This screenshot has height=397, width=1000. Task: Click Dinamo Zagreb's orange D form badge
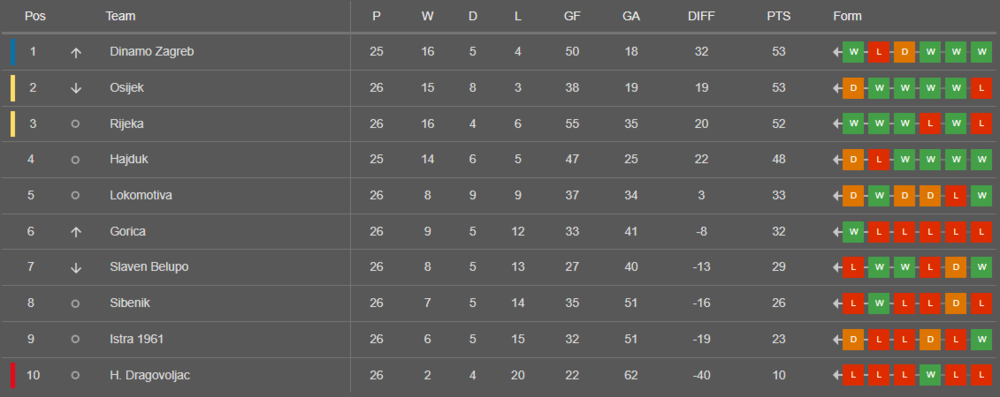tap(904, 52)
